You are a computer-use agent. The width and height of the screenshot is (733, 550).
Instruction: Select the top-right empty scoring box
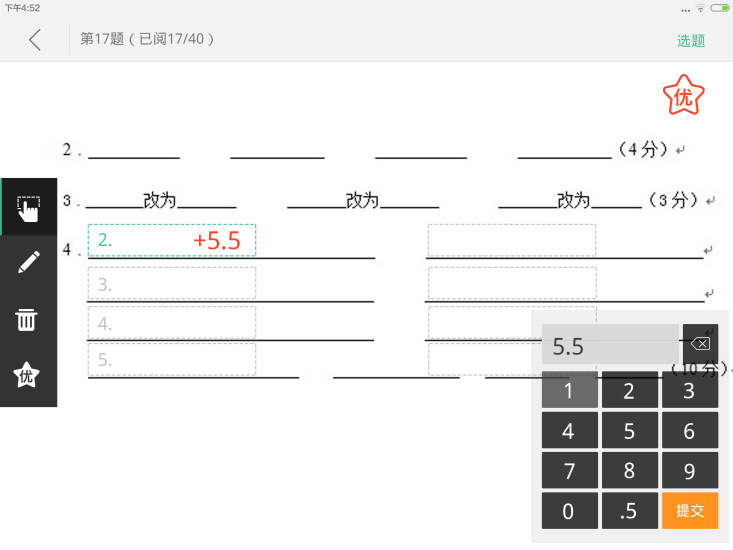coord(512,240)
